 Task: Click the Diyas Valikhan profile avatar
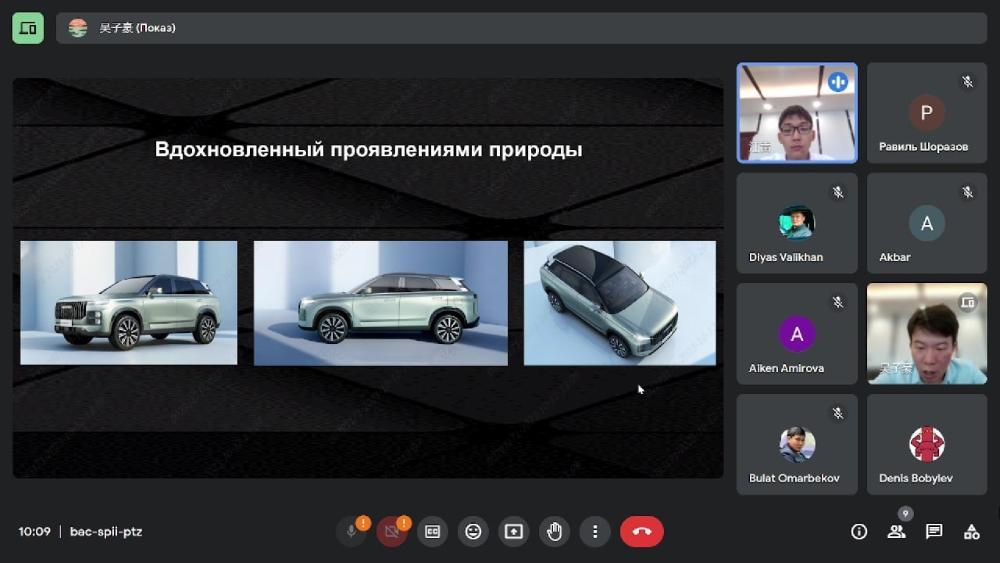pyautogui.click(x=797, y=223)
